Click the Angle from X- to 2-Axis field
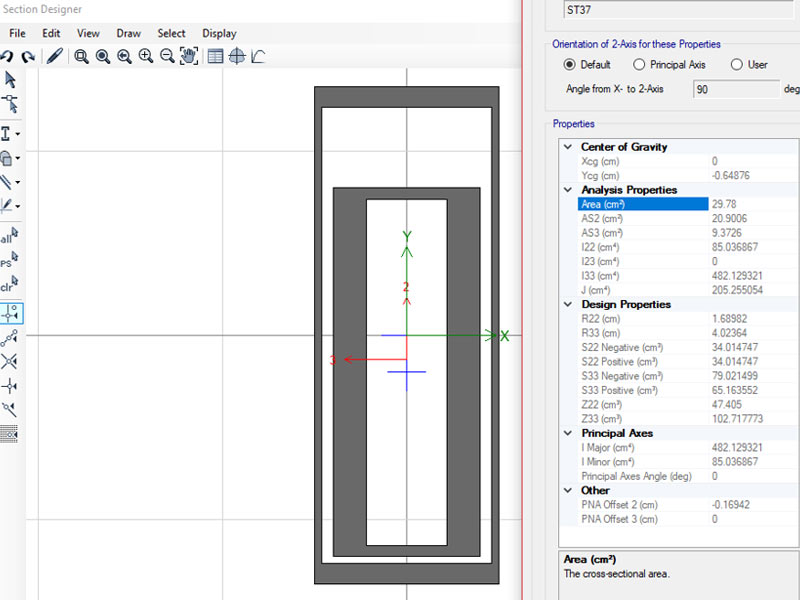 pyautogui.click(x=736, y=89)
